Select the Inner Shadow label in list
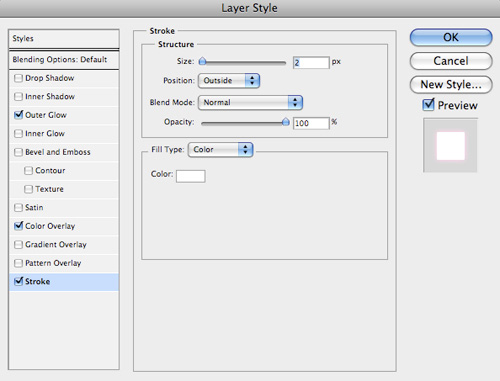Screen dimensions: 500x381 pyautogui.click(x=50, y=97)
